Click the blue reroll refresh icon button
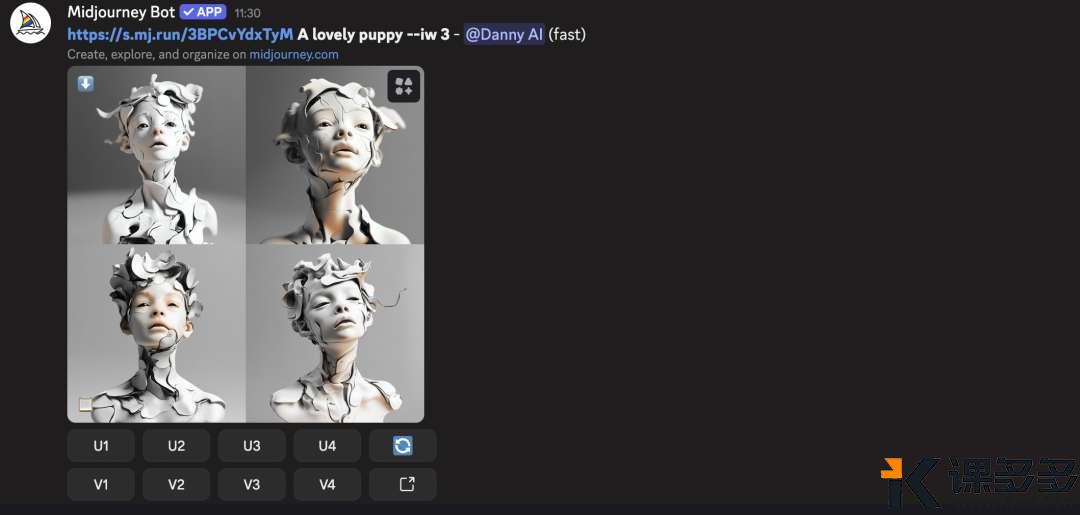1080x515 pixels. (403, 445)
